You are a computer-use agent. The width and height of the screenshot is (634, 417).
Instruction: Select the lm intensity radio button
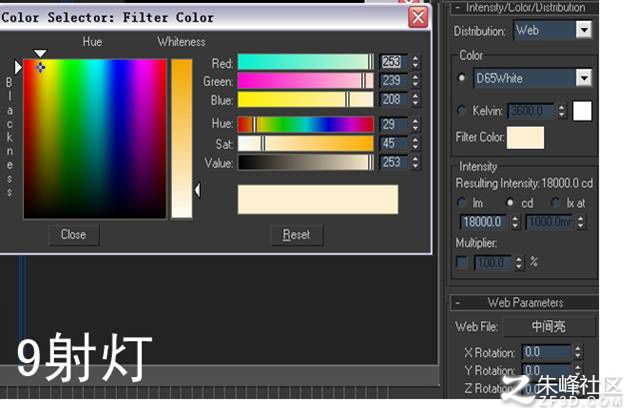click(x=461, y=203)
